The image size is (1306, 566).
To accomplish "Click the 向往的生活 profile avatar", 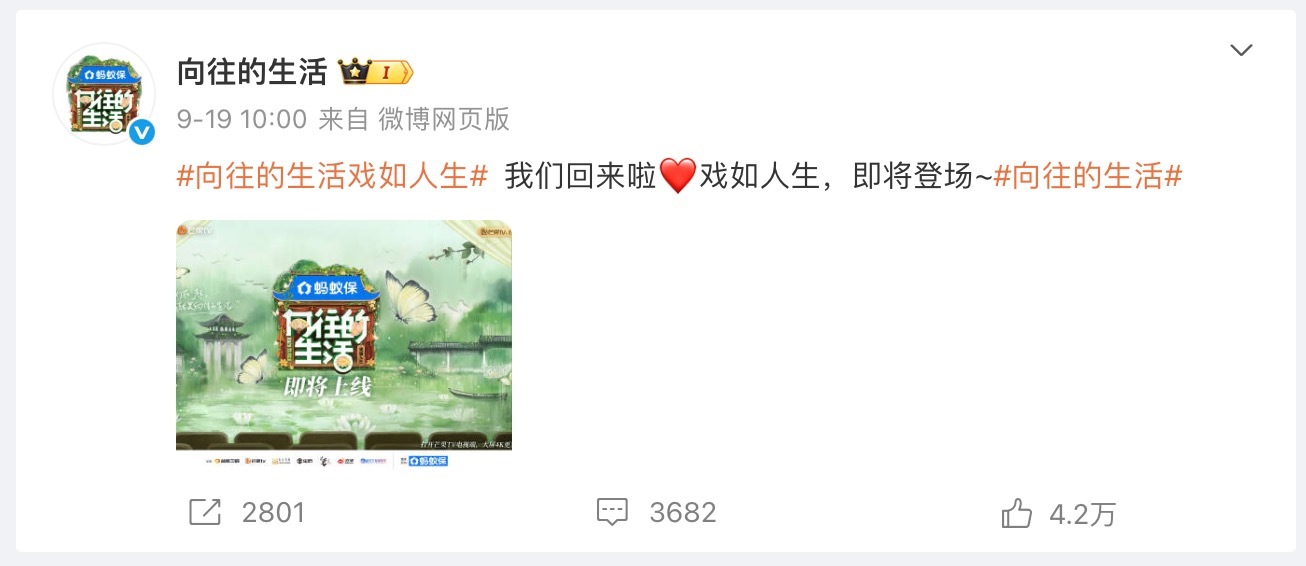I will [x=104, y=94].
